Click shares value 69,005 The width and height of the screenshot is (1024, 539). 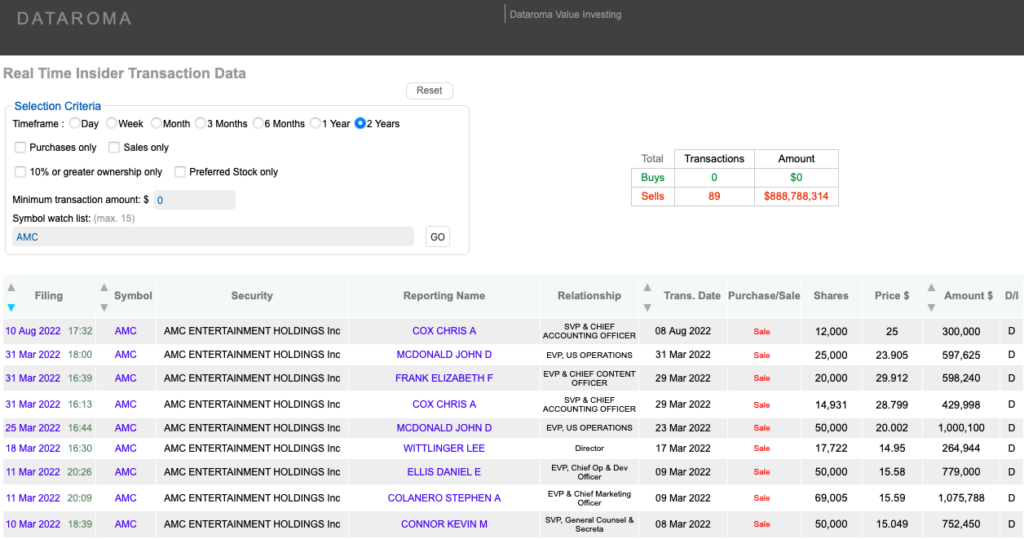(x=831, y=498)
